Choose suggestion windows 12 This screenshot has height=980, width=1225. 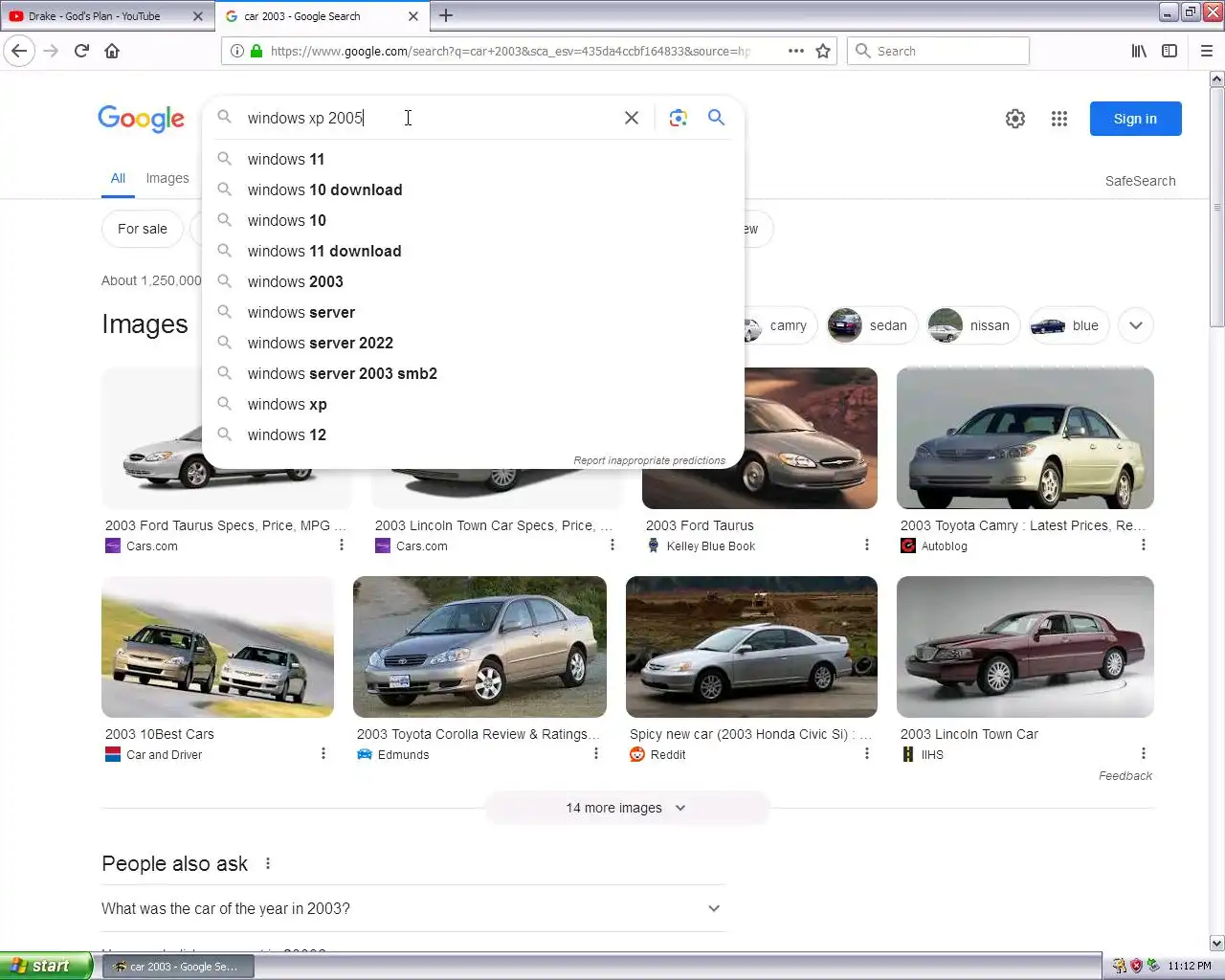474,434
